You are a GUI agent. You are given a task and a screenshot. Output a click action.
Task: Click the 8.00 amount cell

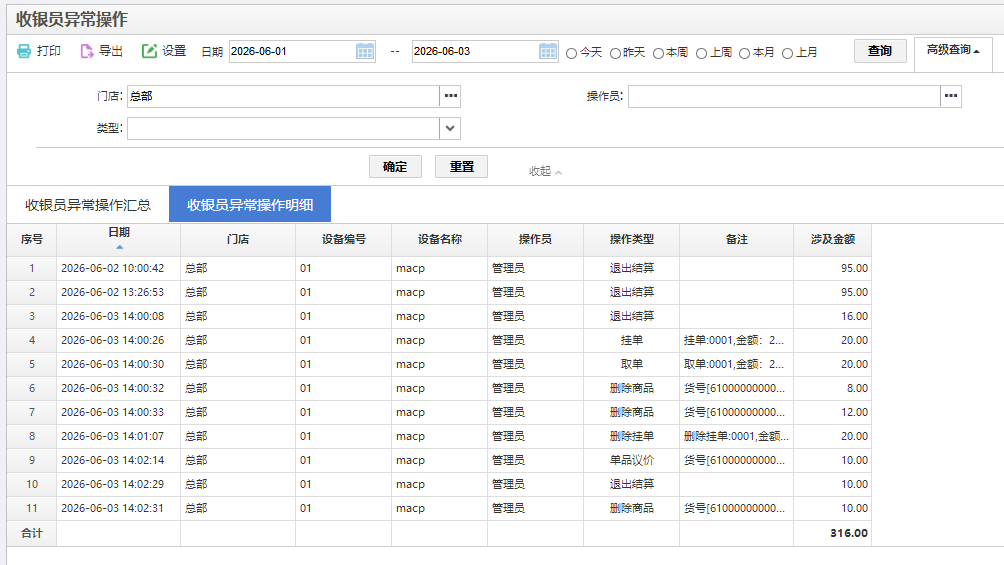tap(832, 388)
